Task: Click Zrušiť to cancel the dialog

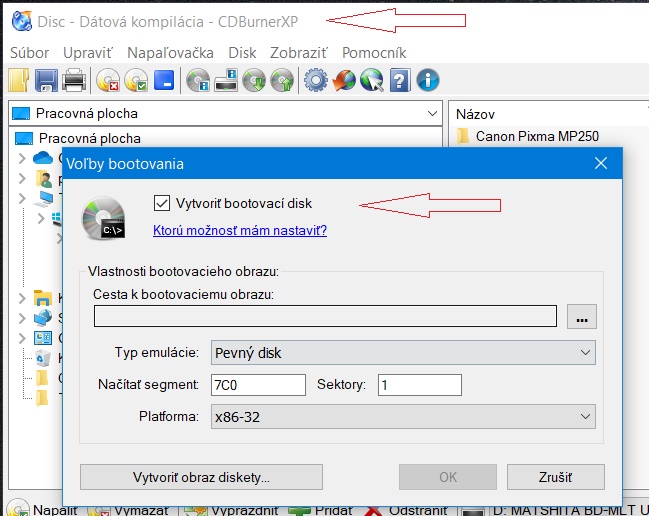Action: click(x=555, y=477)
